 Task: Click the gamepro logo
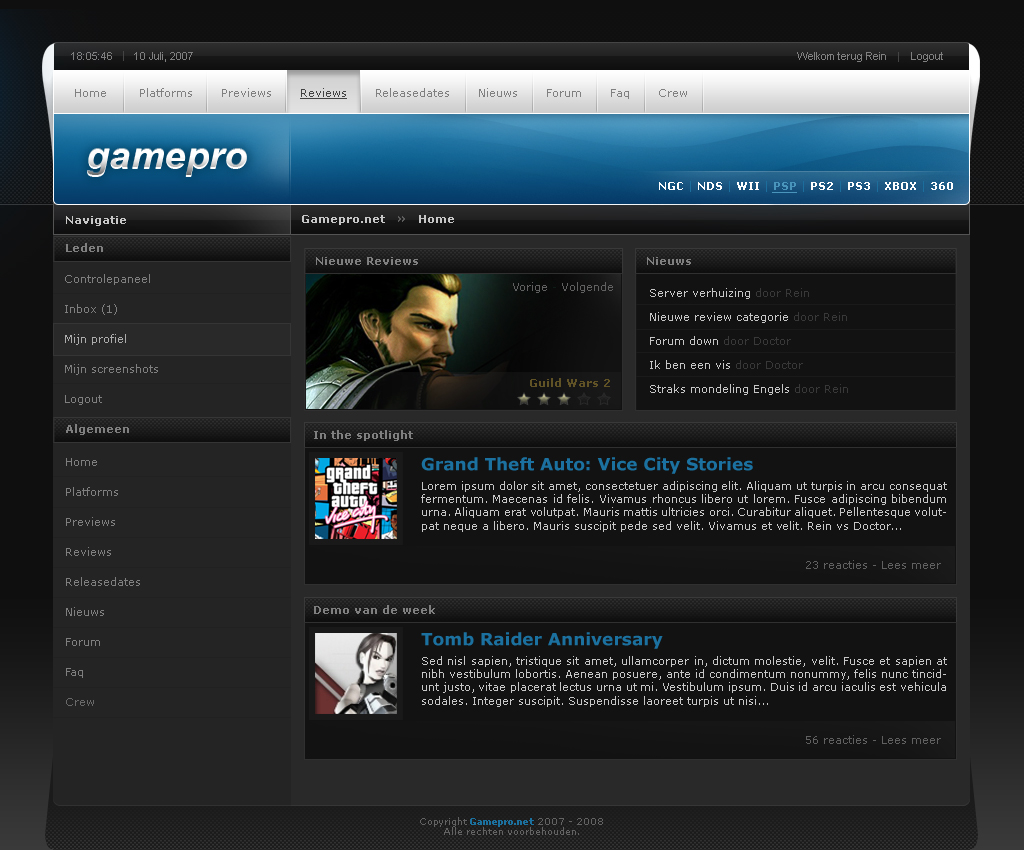pos(167,158)
